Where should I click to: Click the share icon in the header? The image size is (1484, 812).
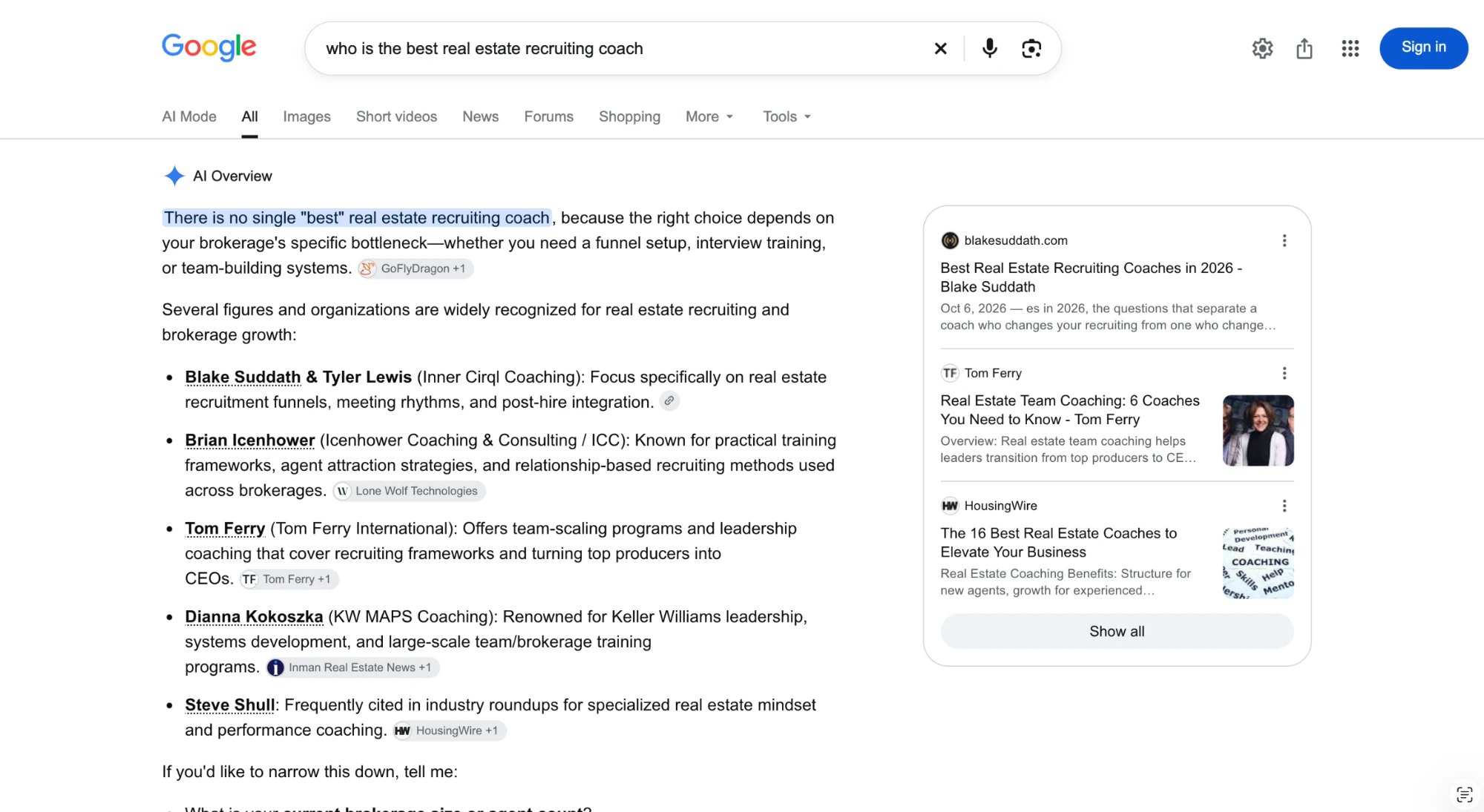pyautogui.click(x=1304, y=48)
